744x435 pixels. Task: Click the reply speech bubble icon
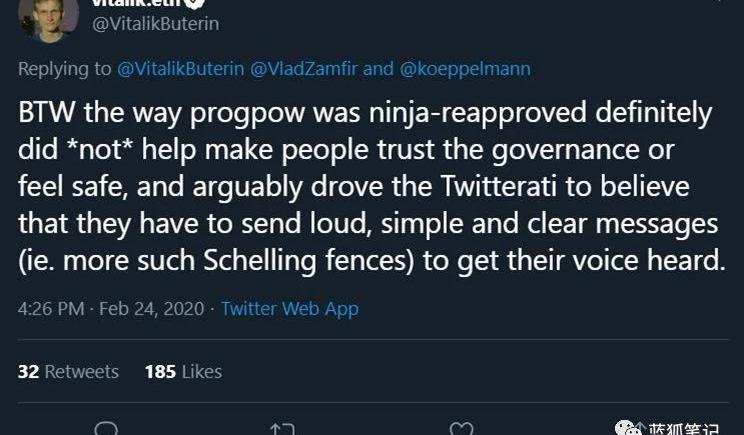[x=105, y=428]
